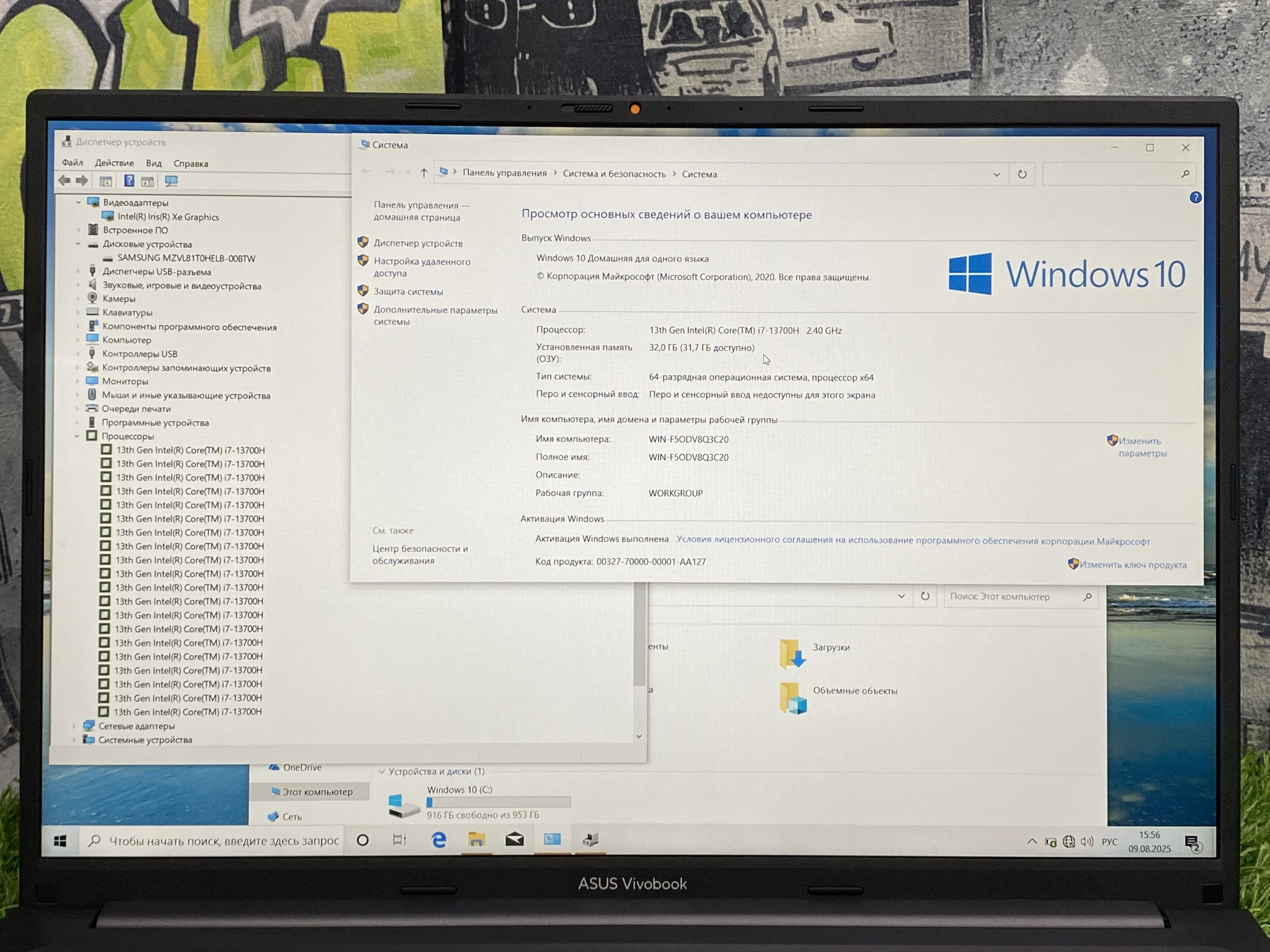Expand the Сетевые адаптеры node
The image size is (1270, 952).
[74, 726]
